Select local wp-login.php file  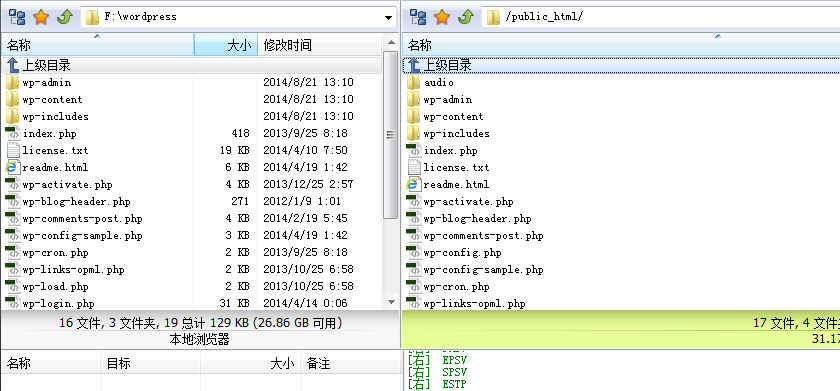pyautogui.click(x=58, y=304)
